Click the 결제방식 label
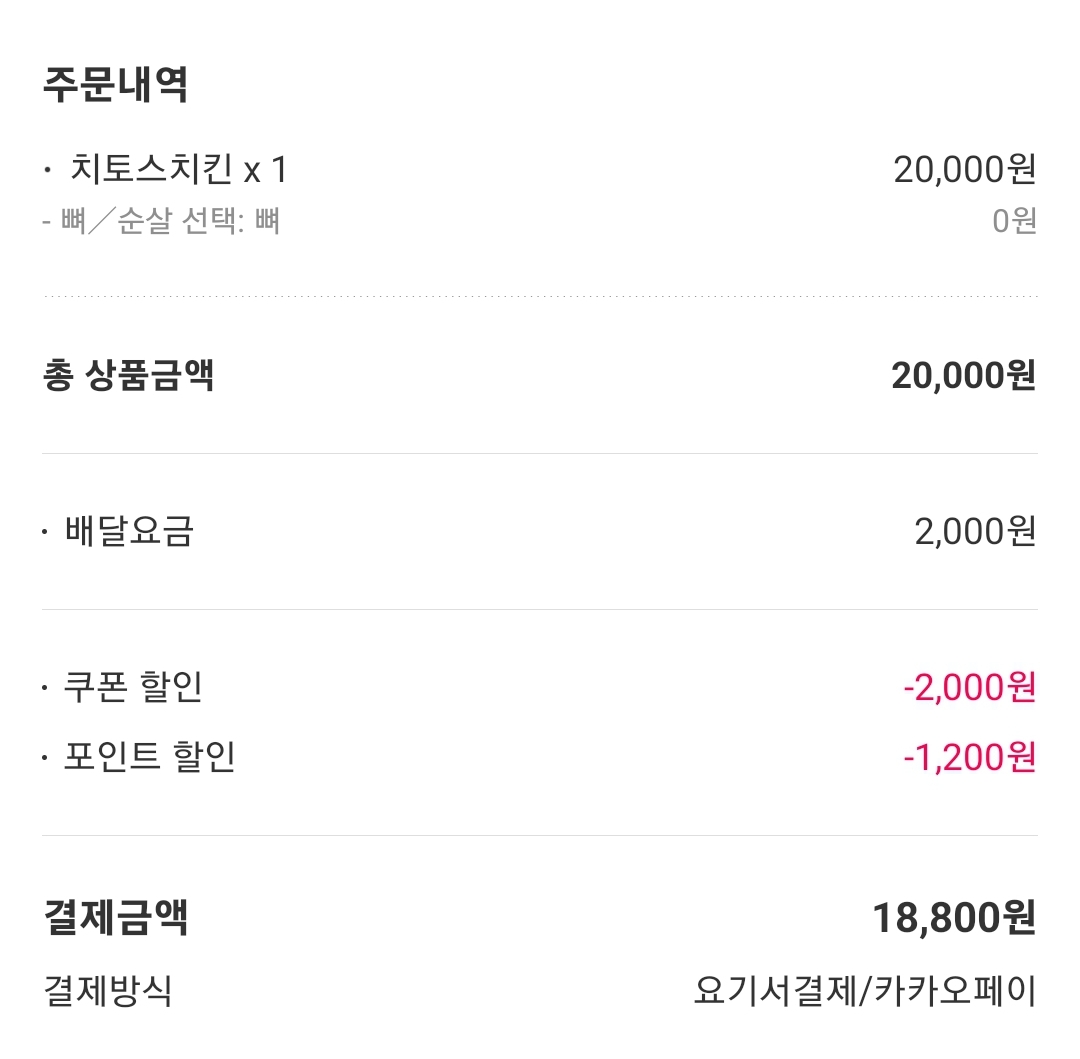Image resolution: width=1080 pixels, height=1059 pixels. 107,991
